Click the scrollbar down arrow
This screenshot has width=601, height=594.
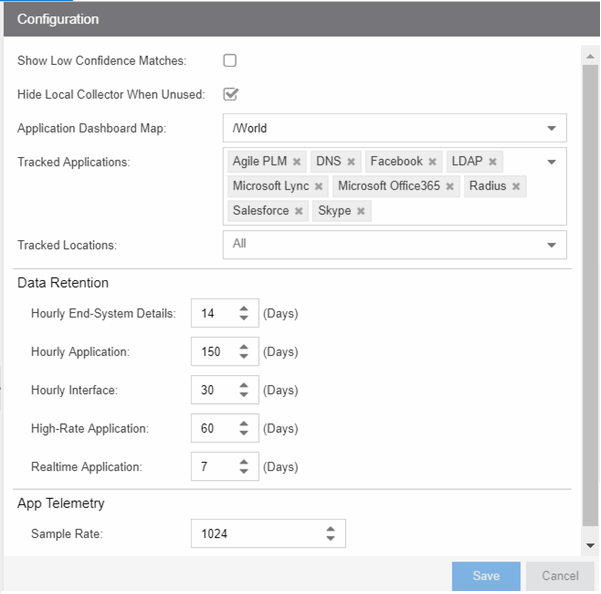(590, 546)
